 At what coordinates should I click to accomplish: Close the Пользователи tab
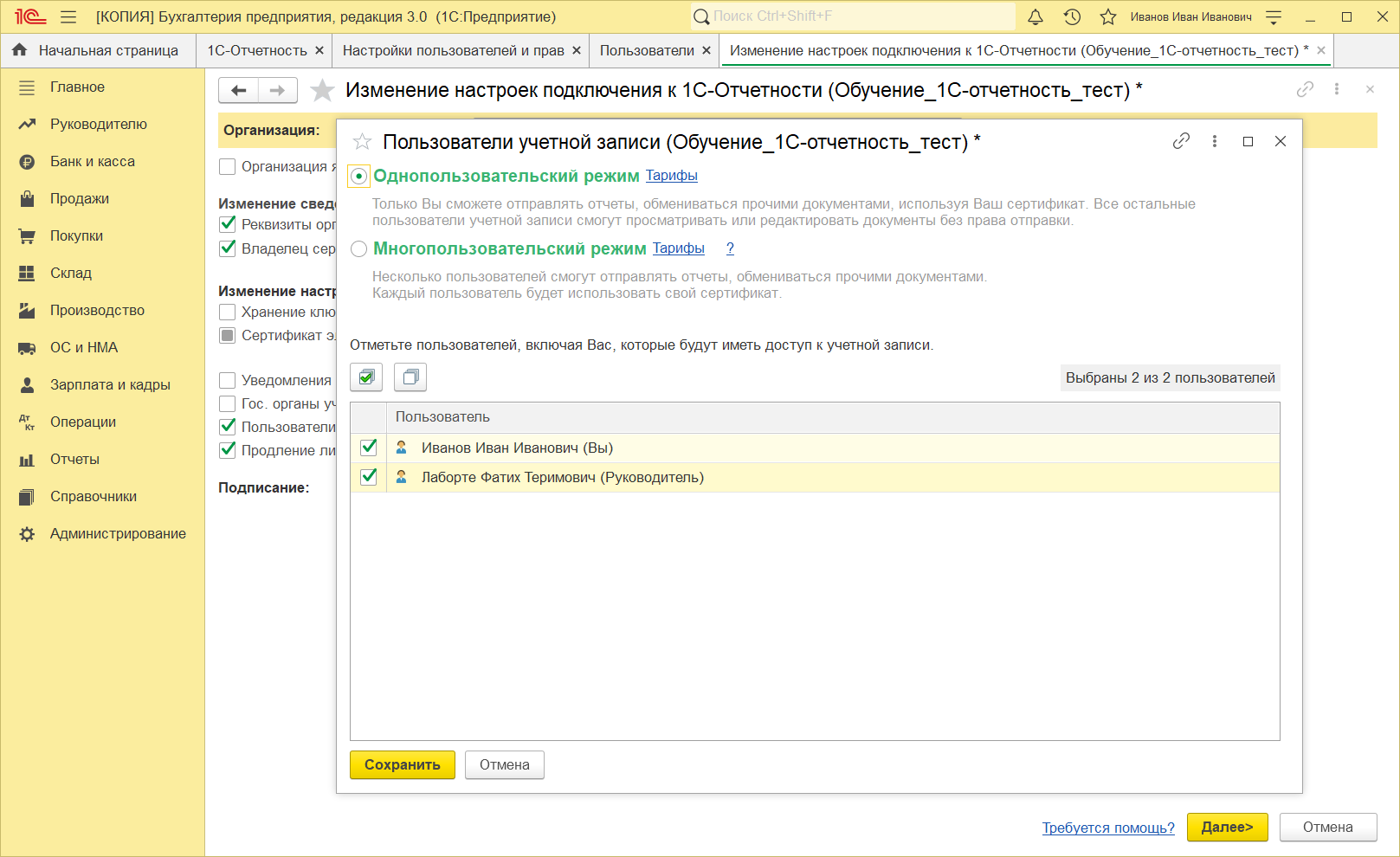coord(706,51)
